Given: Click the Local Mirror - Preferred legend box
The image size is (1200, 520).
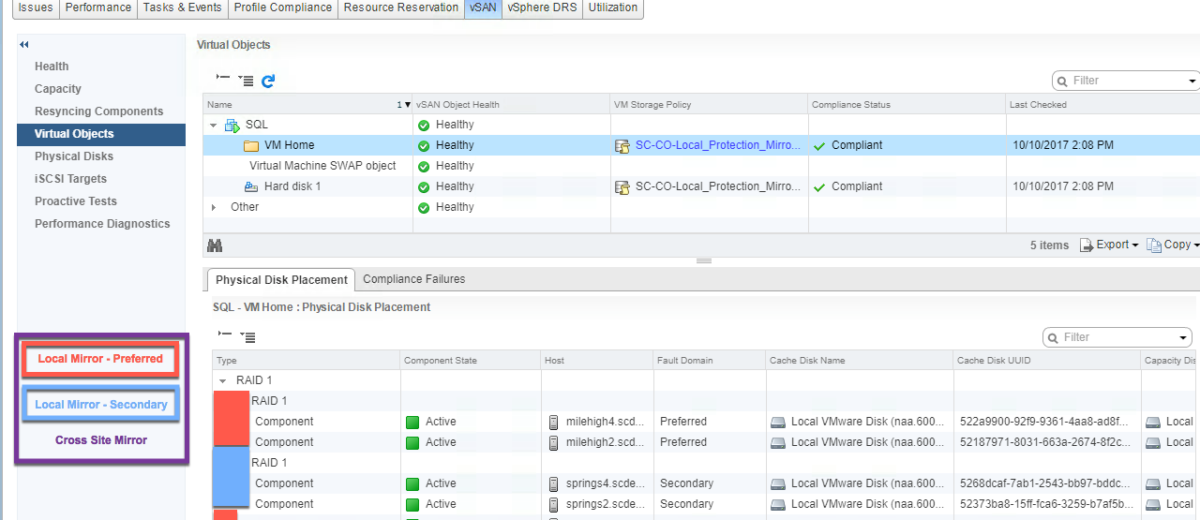Looking at the screenshot, I should point(100,359).
